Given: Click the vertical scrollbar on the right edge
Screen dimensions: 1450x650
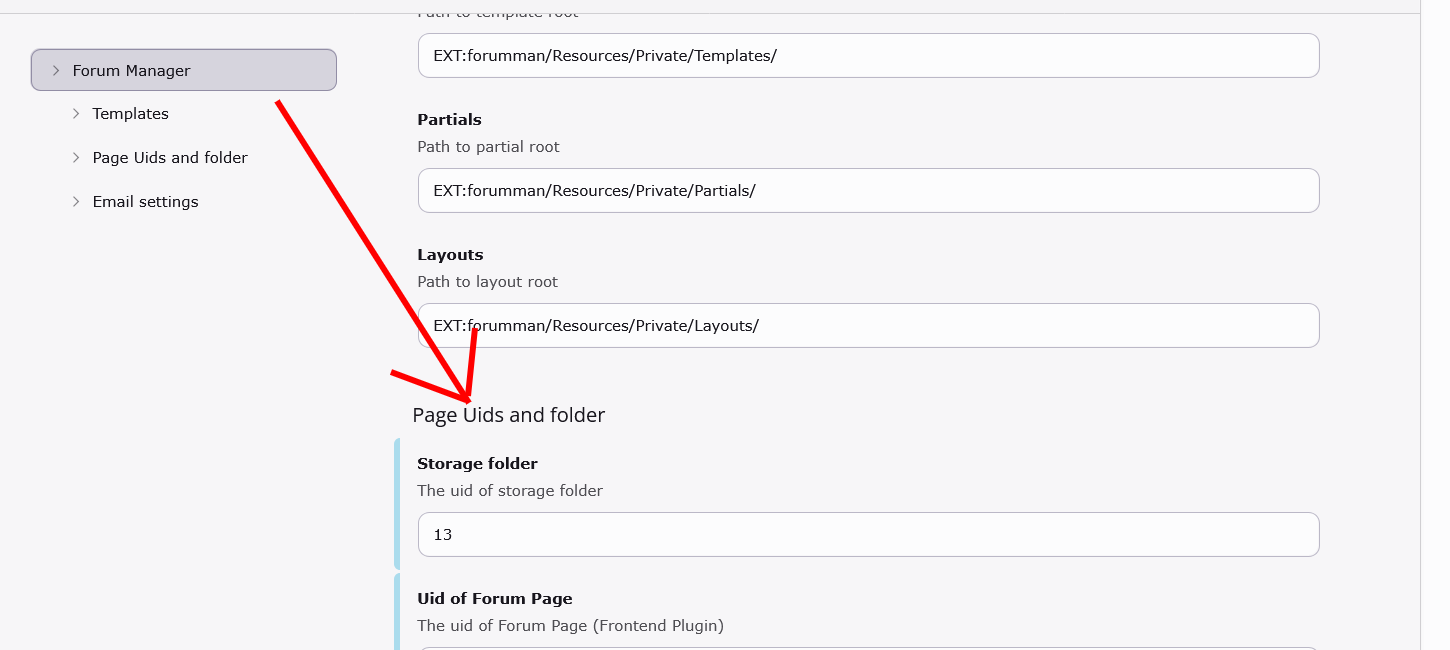Looking at the screenshot, I should (1434, 325).
